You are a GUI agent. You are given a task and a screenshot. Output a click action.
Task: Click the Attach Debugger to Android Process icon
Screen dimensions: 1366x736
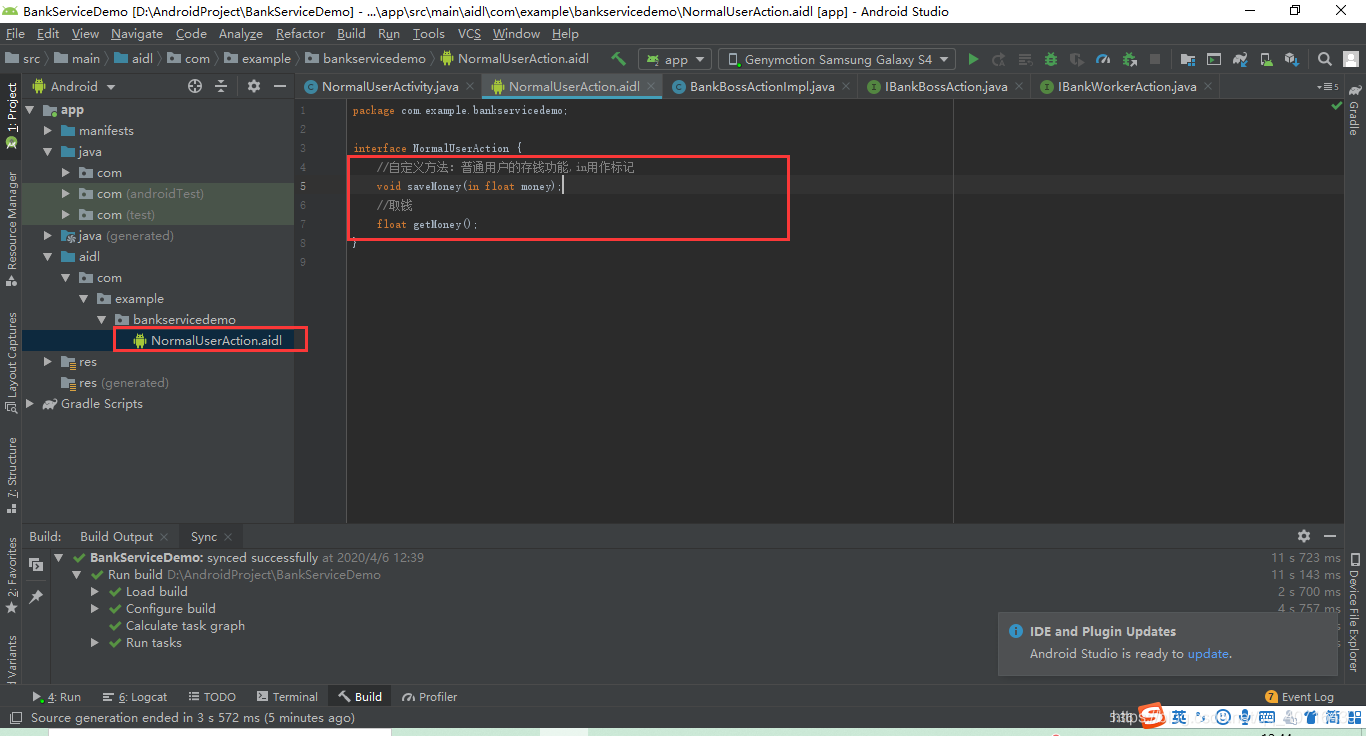coord(1129,59)
